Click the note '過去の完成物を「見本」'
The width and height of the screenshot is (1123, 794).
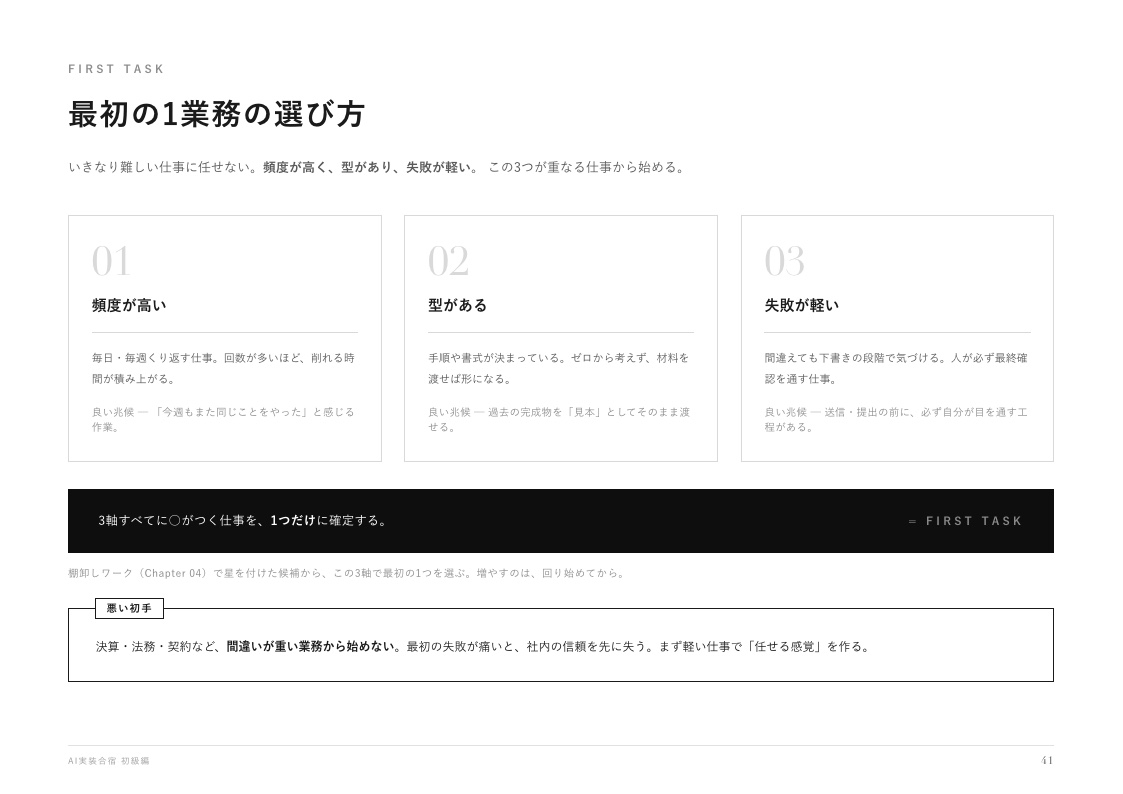tap(559, 420)
